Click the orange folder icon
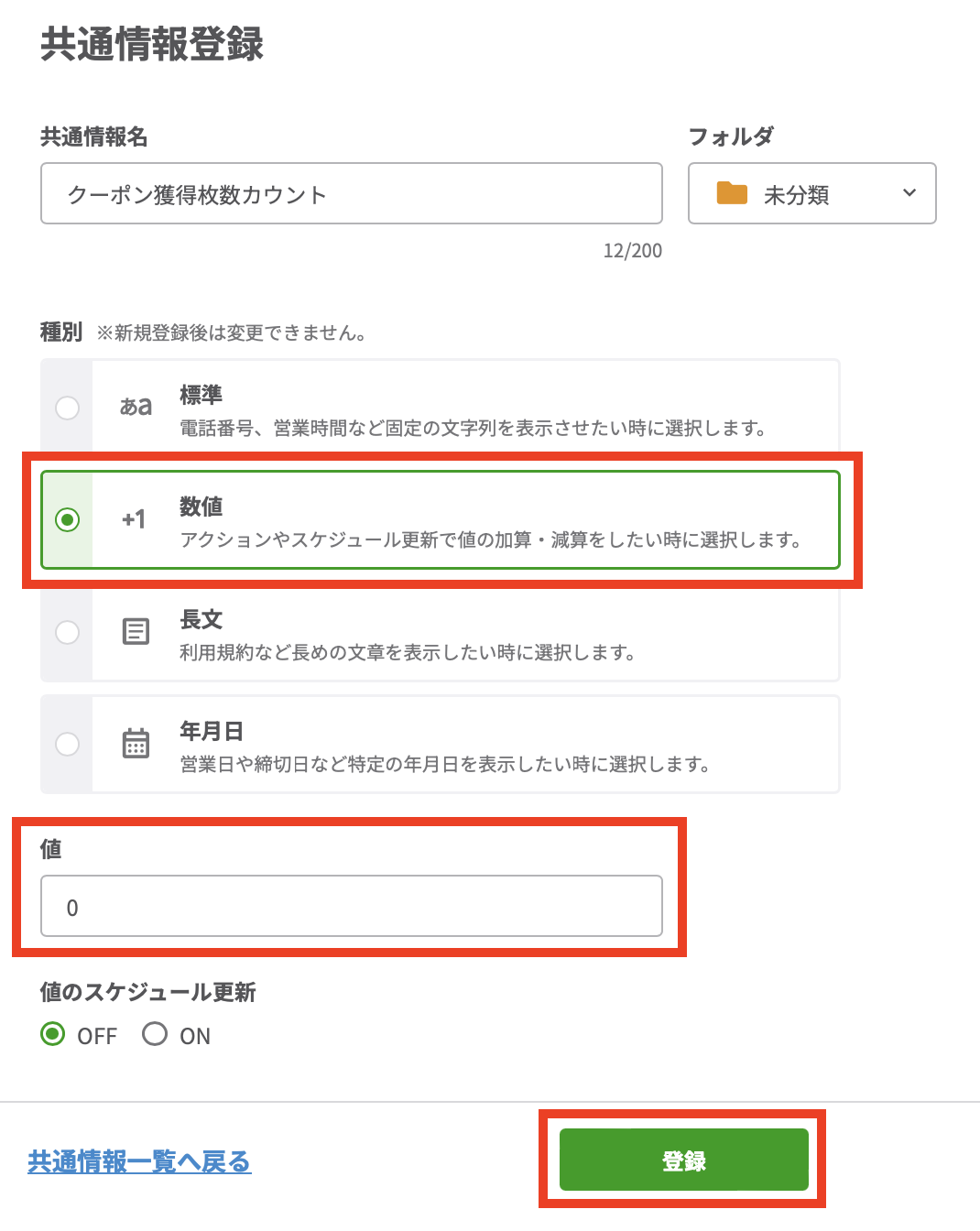 click(x=732, y=193)
